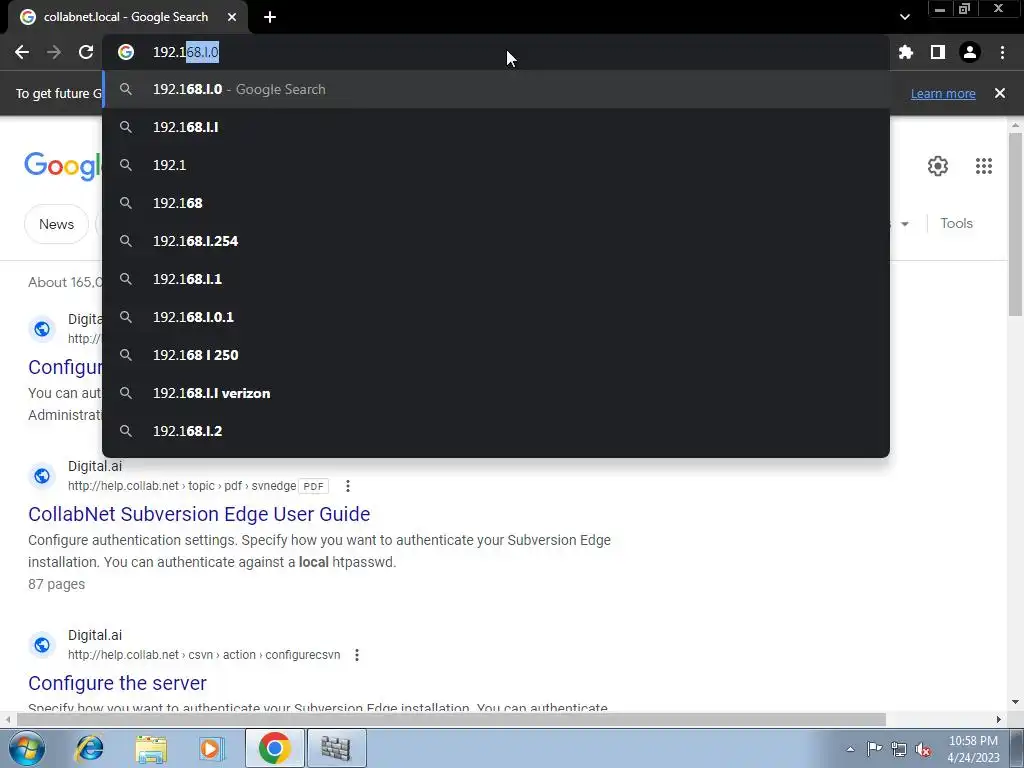Viewport: 1024px width, 768px height.
Task: Open the search Tools option
Action: point(956,223)
